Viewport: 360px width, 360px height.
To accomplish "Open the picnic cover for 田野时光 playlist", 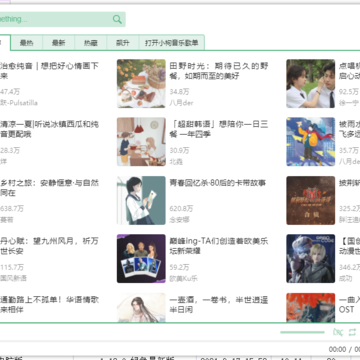I will coord(141,84).
